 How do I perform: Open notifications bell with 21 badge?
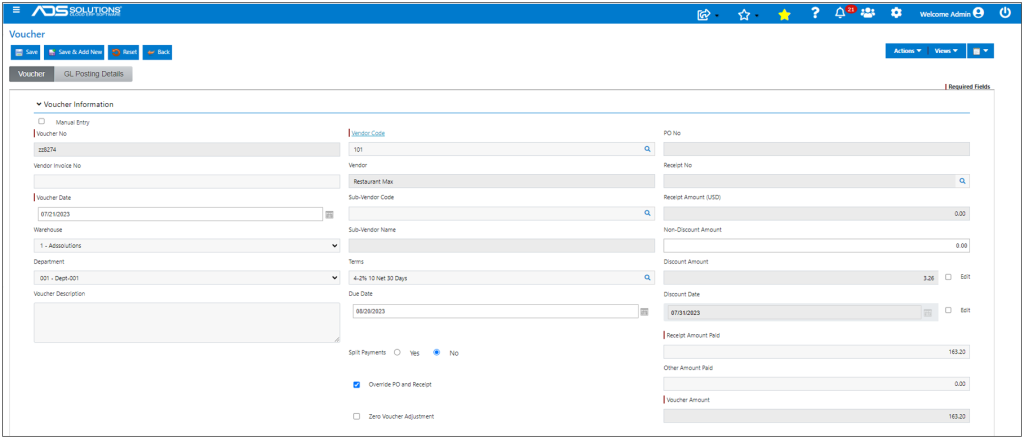[843, 12]
